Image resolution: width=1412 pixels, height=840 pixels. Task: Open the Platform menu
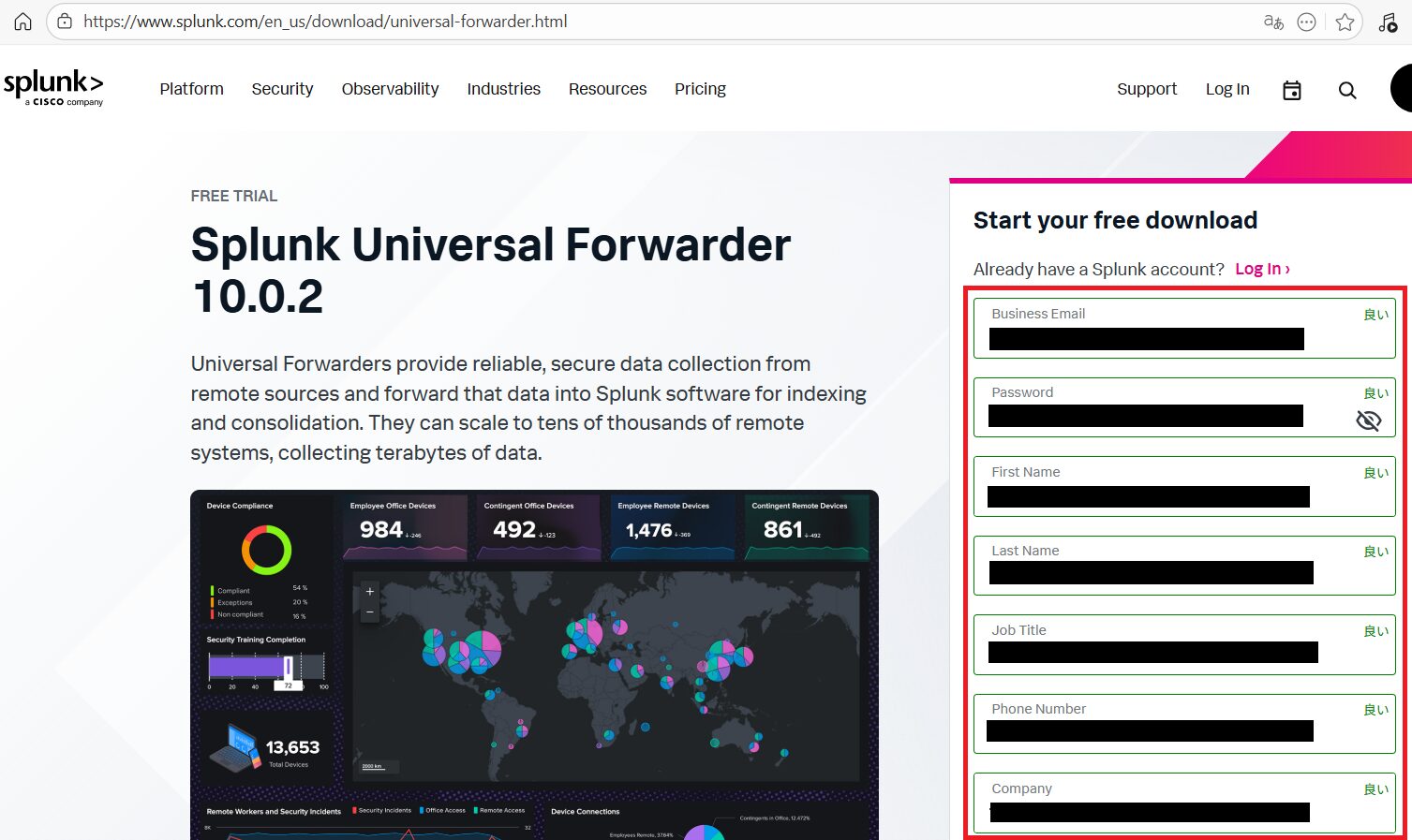pyautogui.click(x=191, y=89)
